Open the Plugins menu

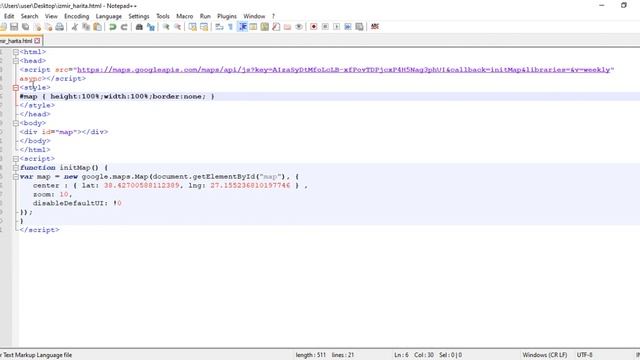coord(227,16)
